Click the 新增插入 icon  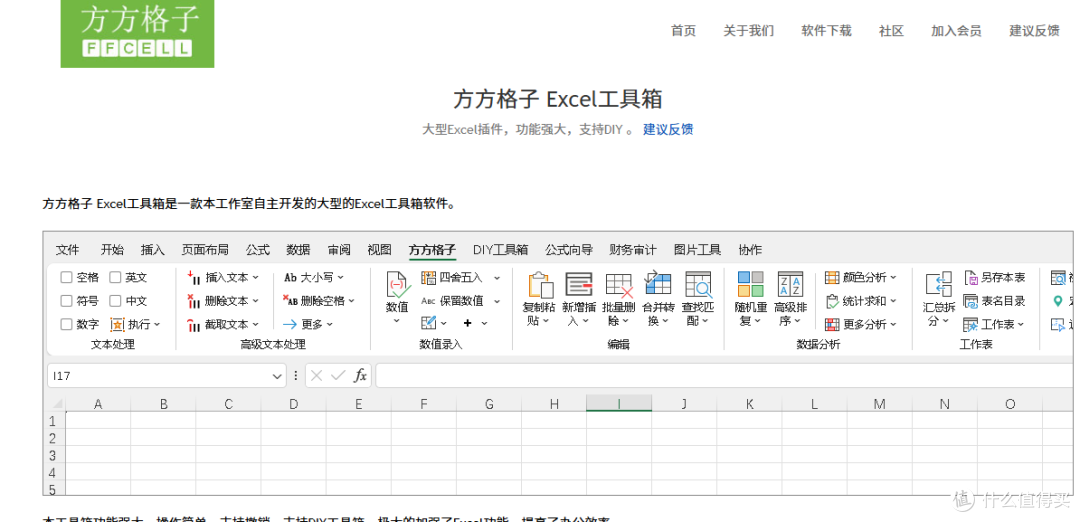point(579,284)
